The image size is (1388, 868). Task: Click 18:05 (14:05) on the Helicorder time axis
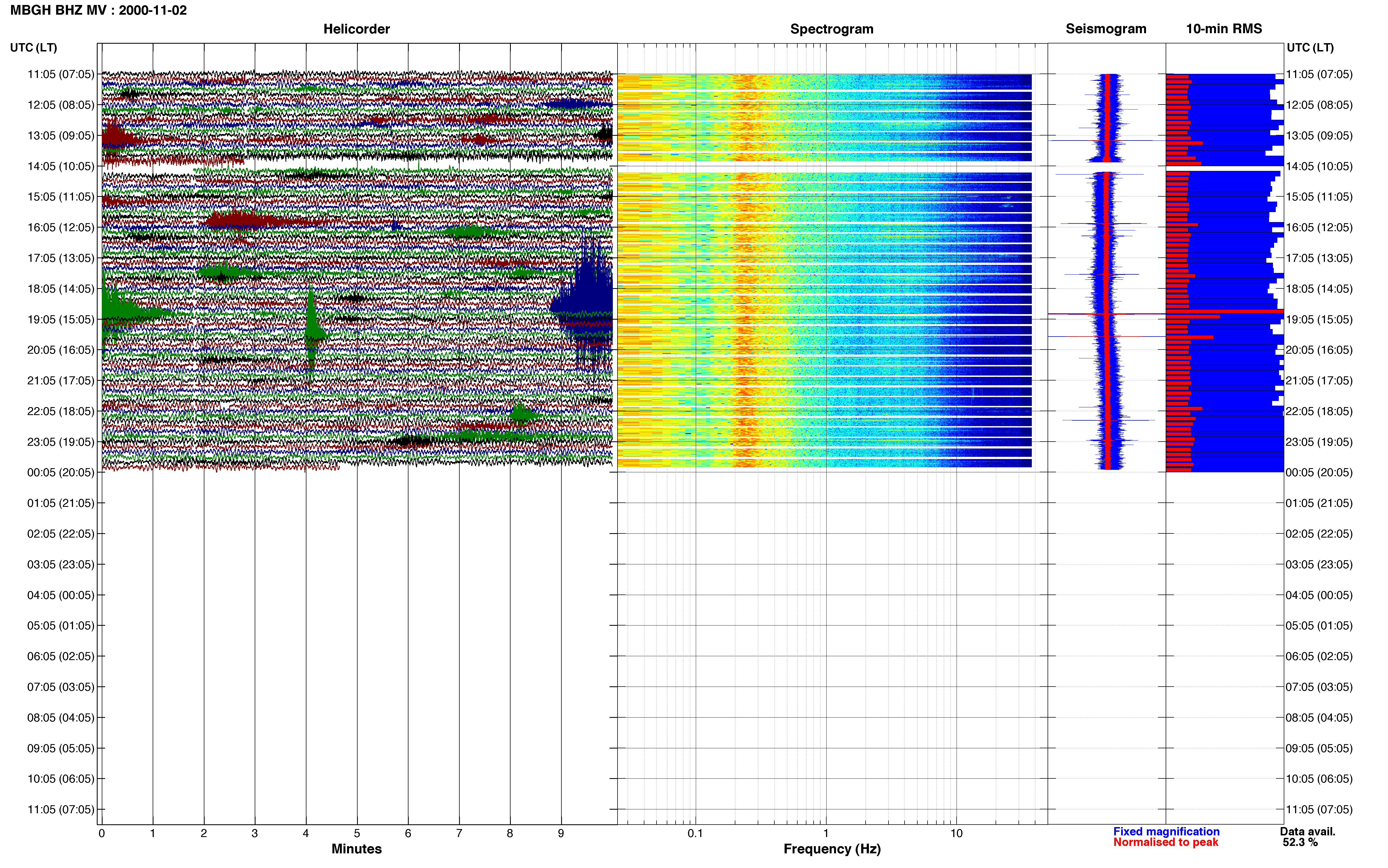(61, 289)
